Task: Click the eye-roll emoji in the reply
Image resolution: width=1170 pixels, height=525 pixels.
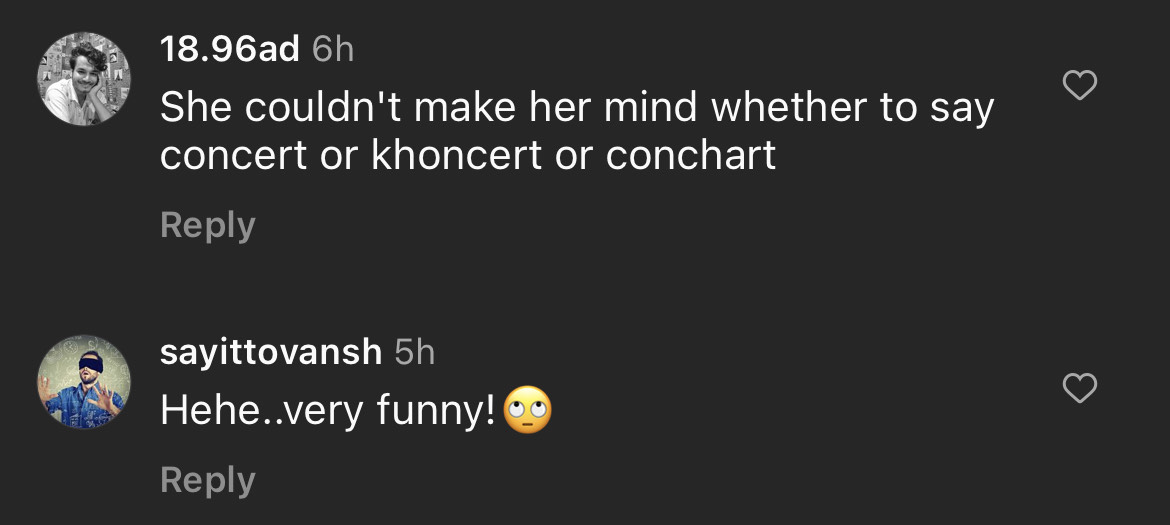Action: click(x=528, y=410)
